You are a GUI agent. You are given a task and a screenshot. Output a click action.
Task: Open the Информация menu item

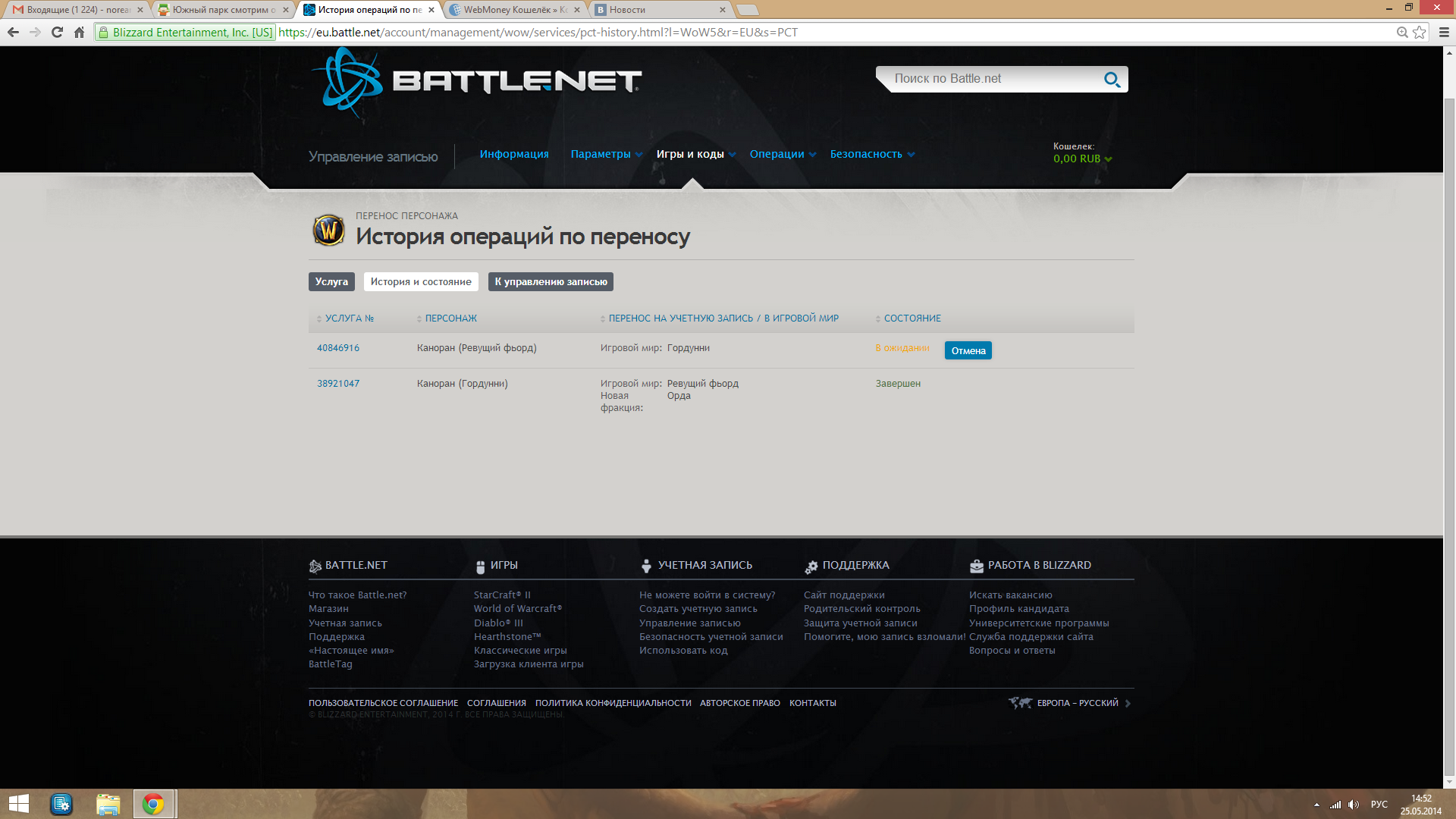pyautogui.click(x=514, y=154)
